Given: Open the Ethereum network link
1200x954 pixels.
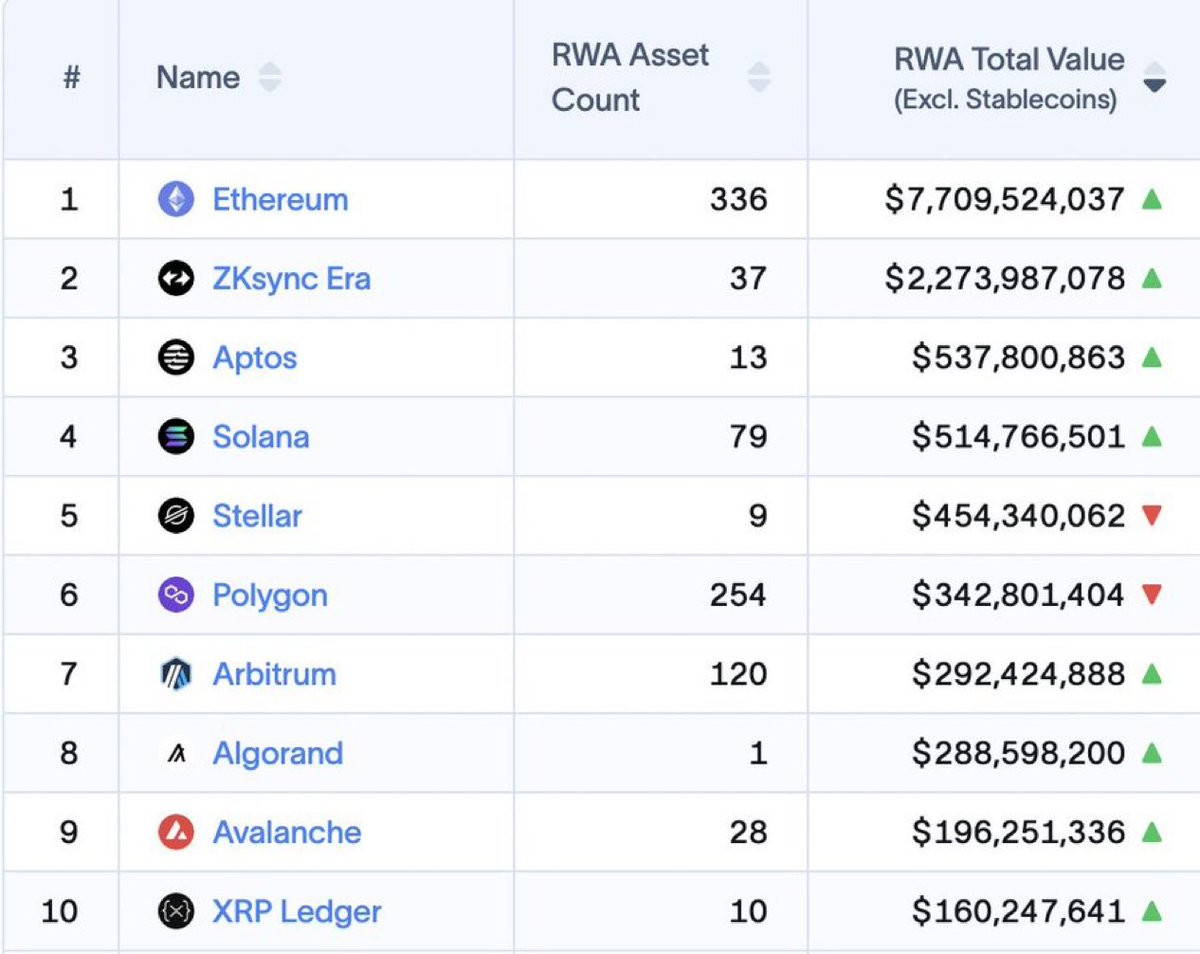Looking at the screenshot, I should [x=280, y=200].
